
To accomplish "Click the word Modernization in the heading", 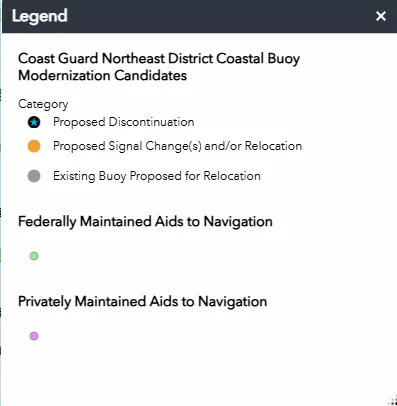I will [x=64, y=75].
